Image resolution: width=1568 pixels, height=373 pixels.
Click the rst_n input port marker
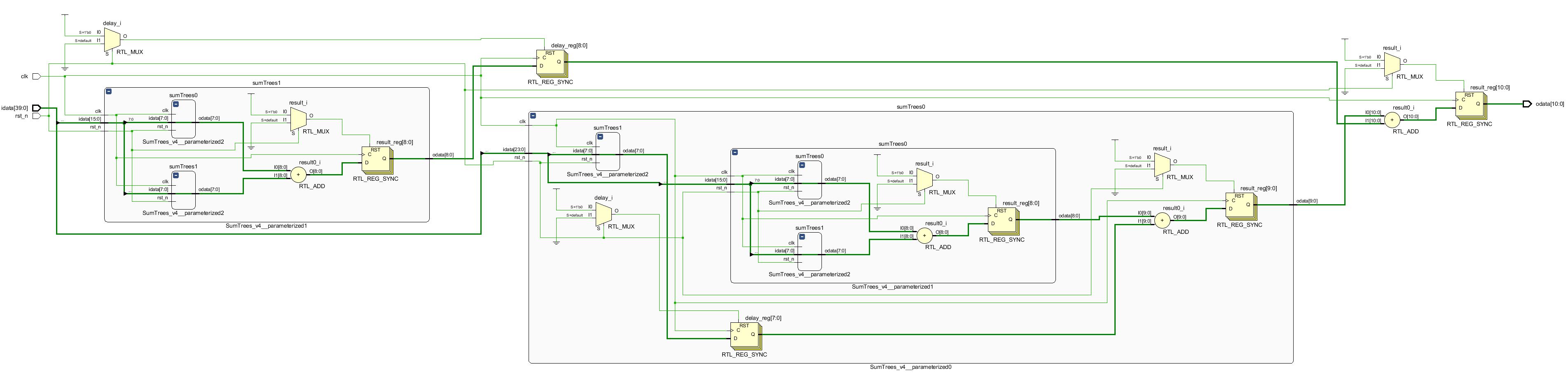37,116
